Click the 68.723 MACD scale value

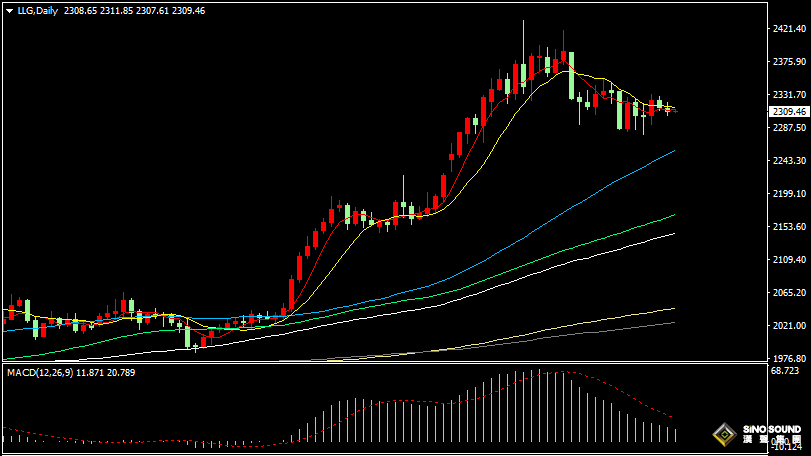click(x=786, y=371)
